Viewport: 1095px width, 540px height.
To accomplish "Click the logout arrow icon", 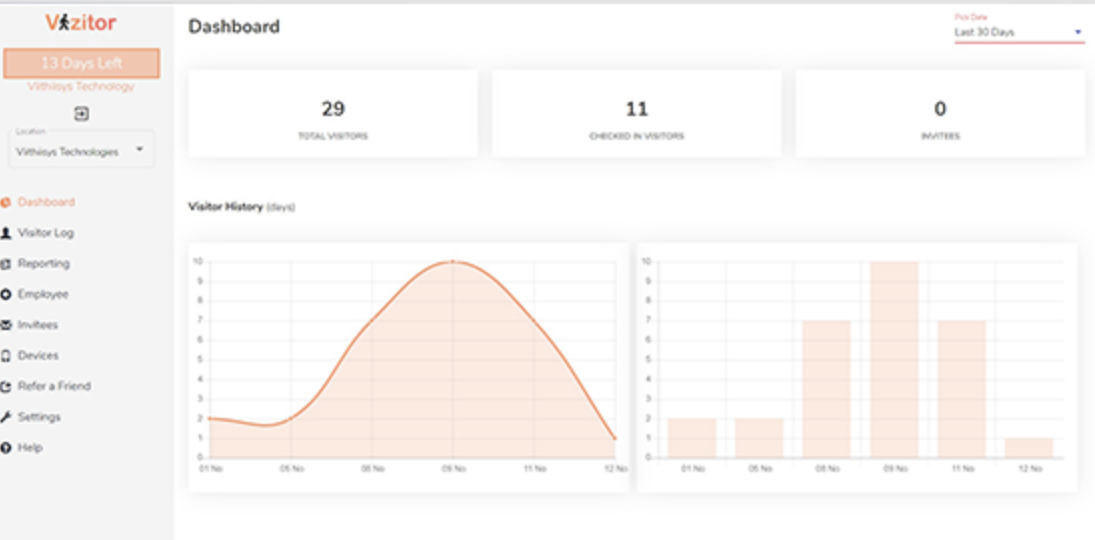I will click(x=82, y=113).
